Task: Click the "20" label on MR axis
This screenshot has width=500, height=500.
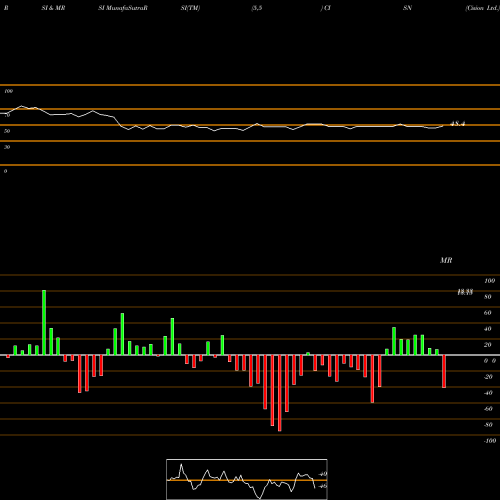Action: click(x=488, y=345)
